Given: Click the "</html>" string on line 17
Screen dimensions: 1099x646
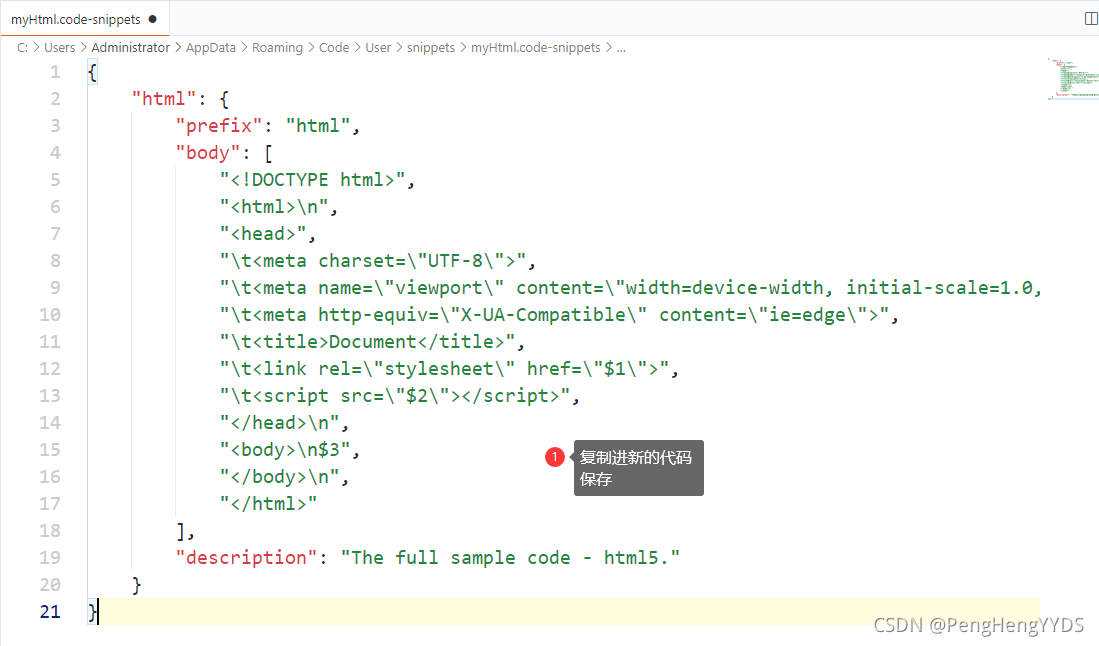Looking at the screenshot, I should click(268, 504).
